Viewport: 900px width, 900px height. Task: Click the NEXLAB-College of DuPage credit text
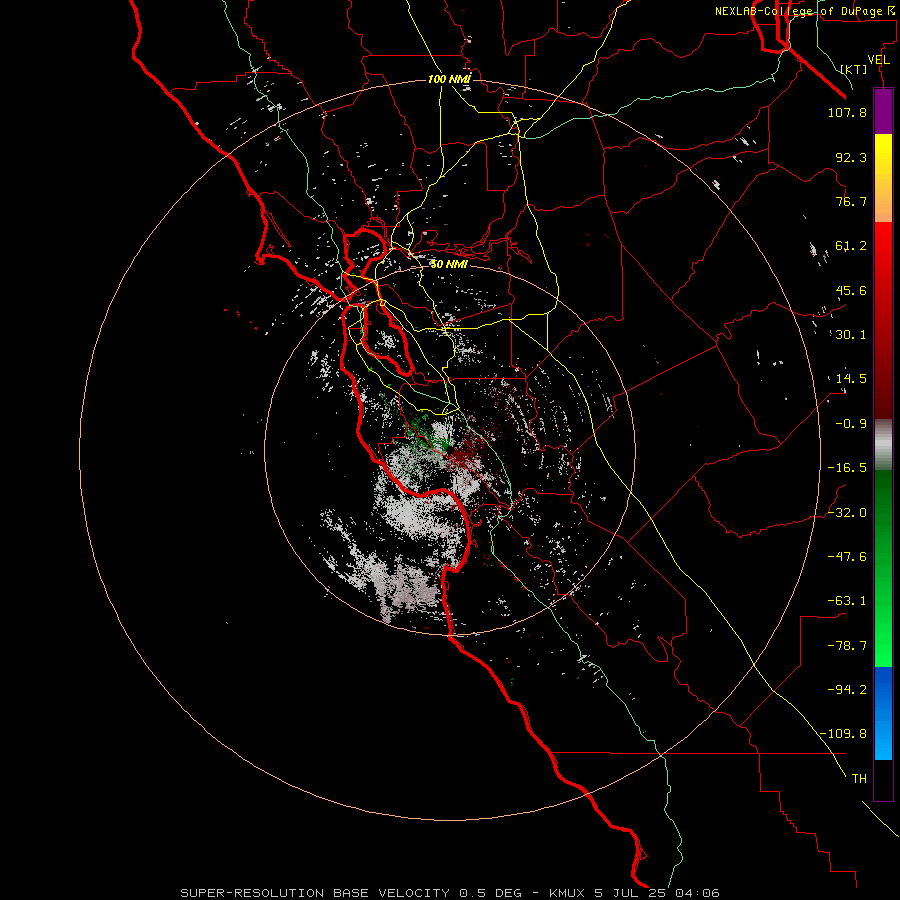(x=806, y=11)
